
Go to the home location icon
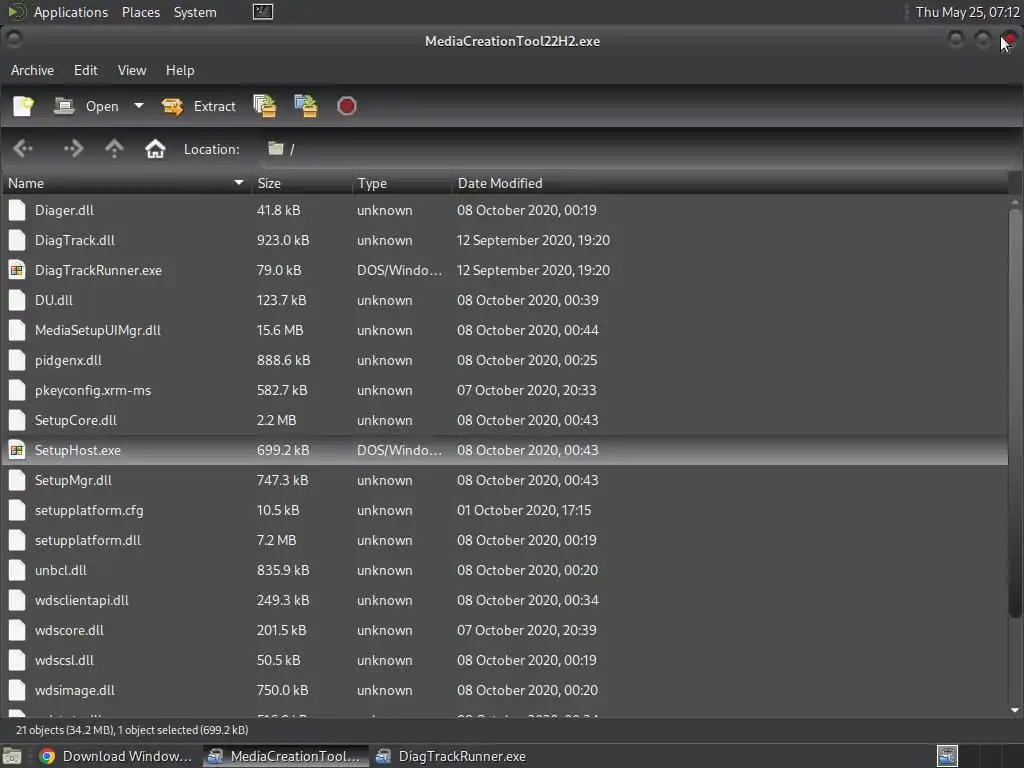[155, 149]
